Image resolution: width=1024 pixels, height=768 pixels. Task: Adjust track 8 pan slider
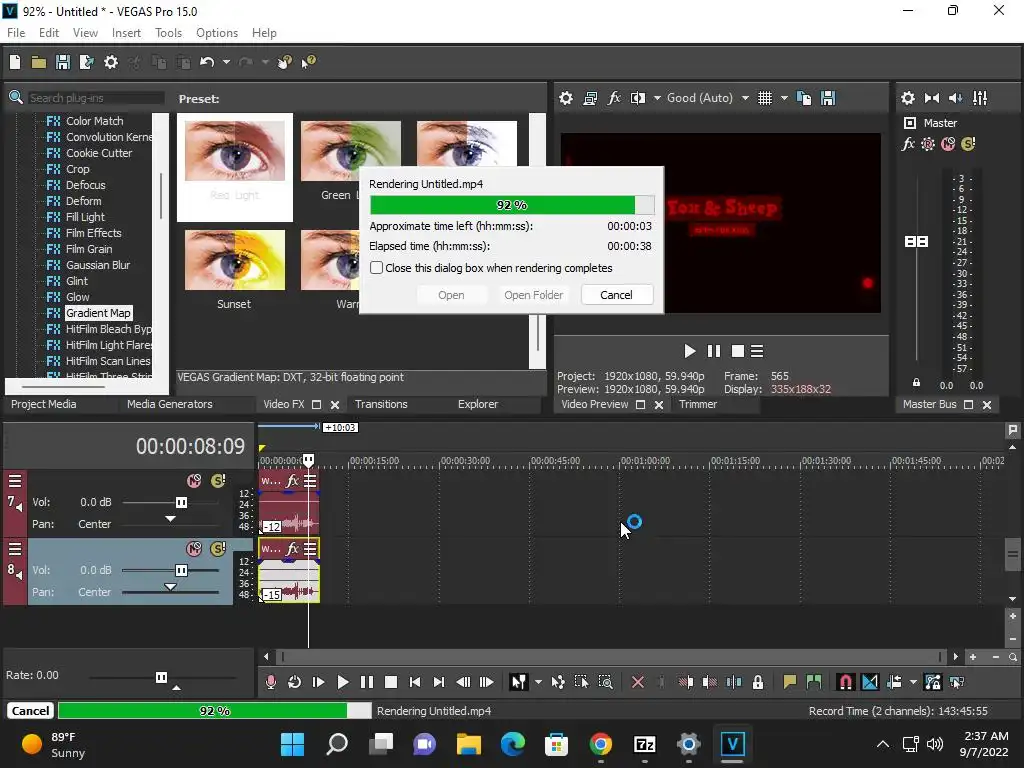click(x=170, y=587)
